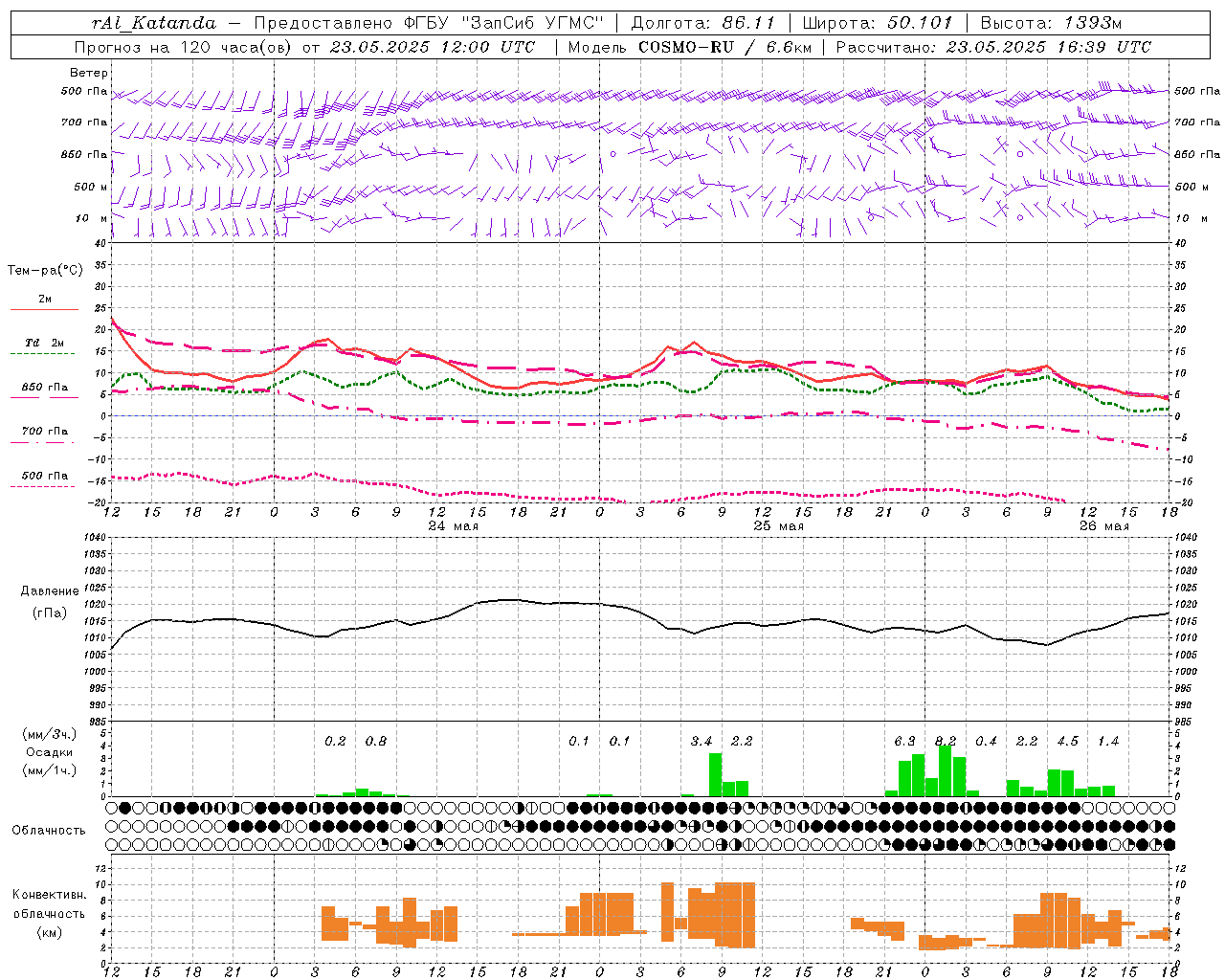The width and height of the screenshot is (1225, 980).
Task: Click the '25 мая' date label
Action: click(778, 526)
